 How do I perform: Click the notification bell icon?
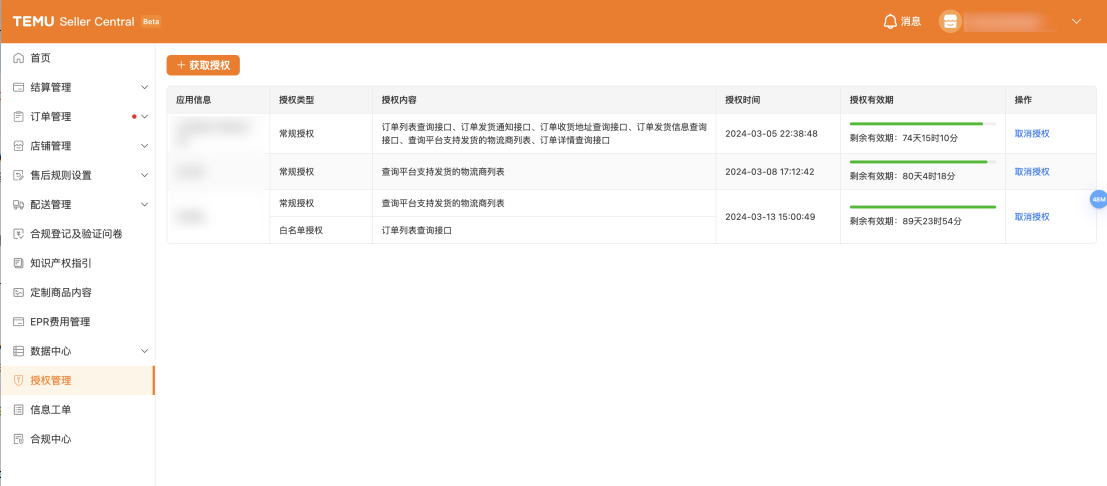pyautogui.click(x=890, y=21)
